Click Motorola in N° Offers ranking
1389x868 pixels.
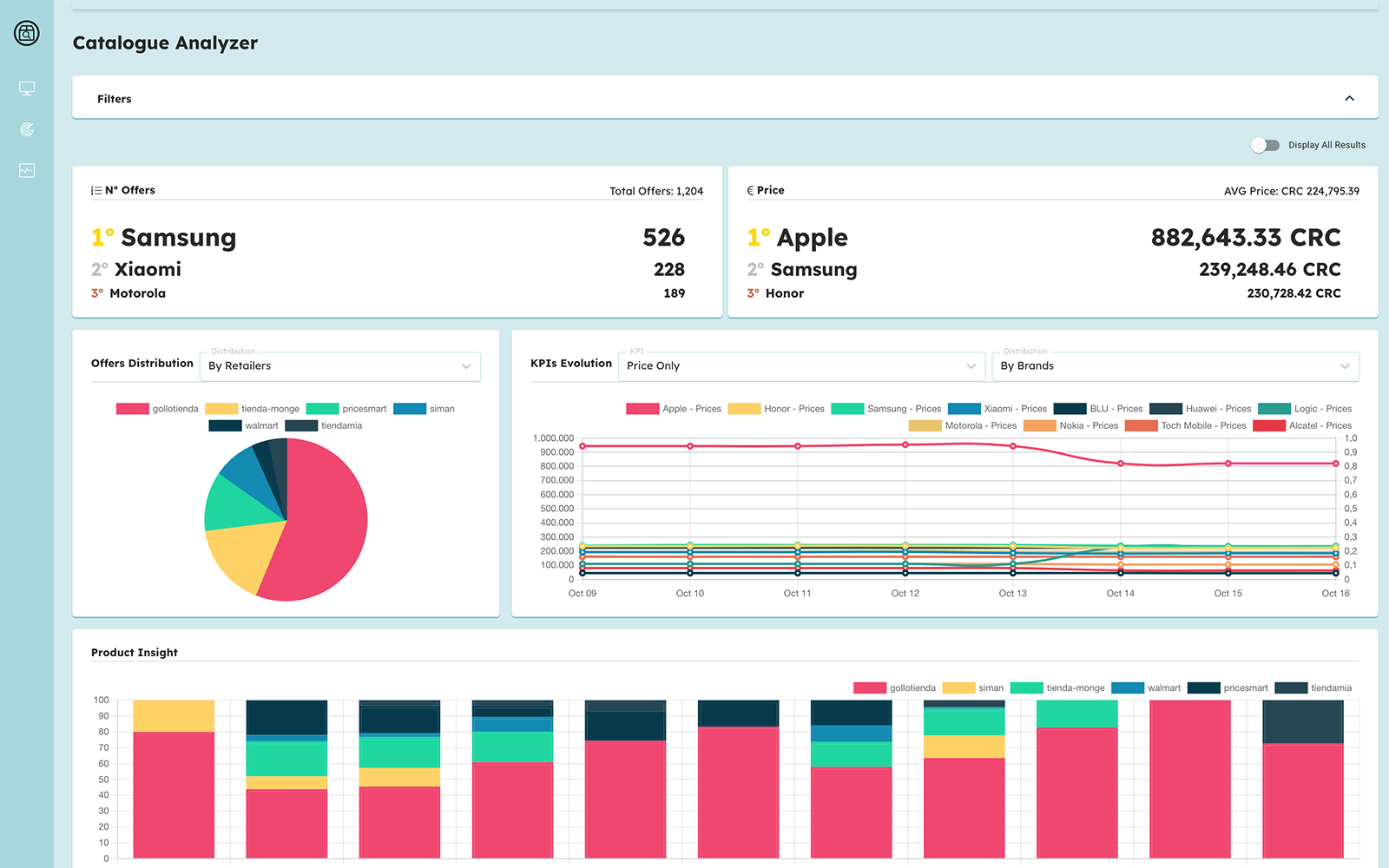pos(137,293)
